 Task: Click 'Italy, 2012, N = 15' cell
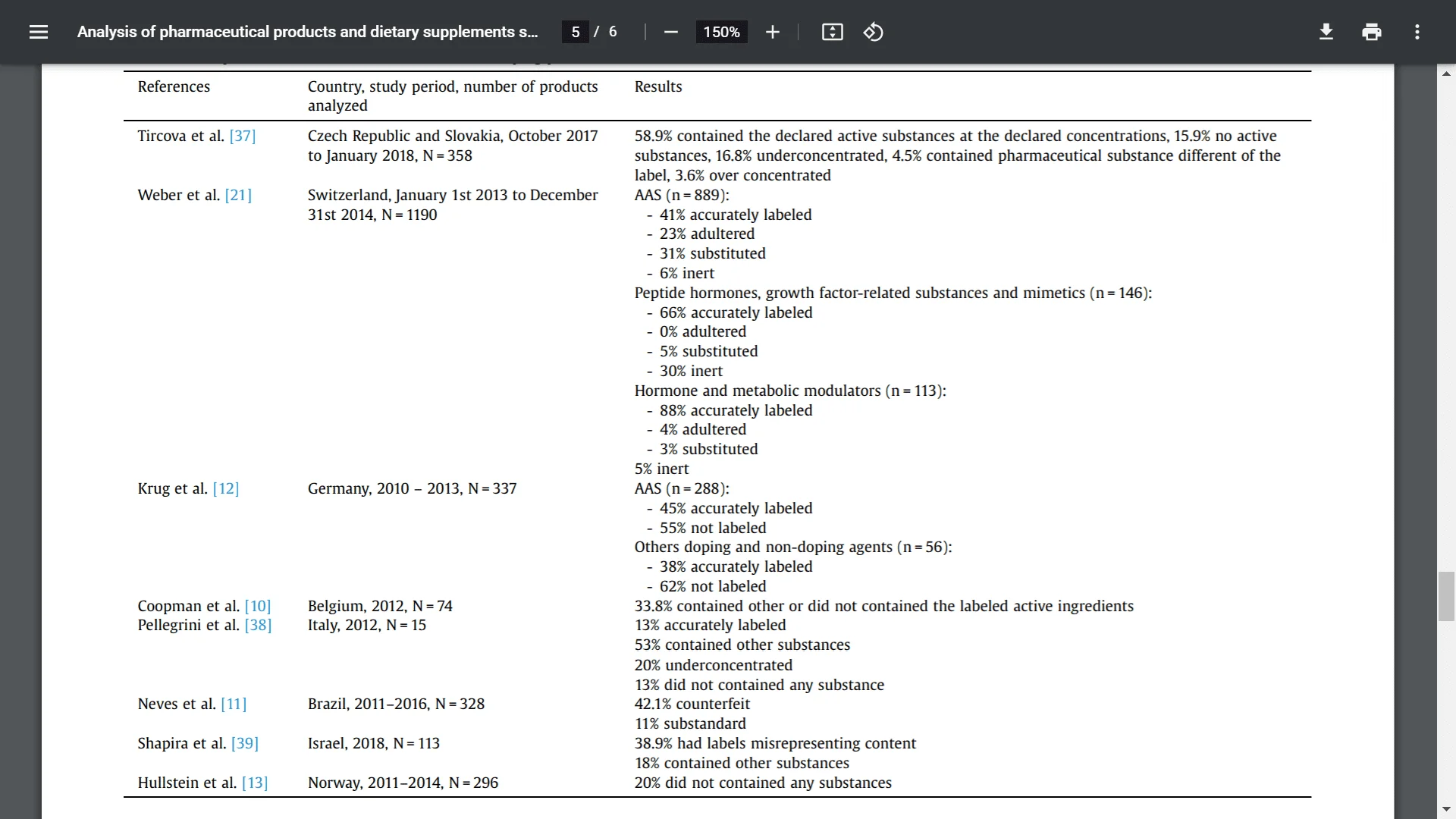(x=367, y=625)
